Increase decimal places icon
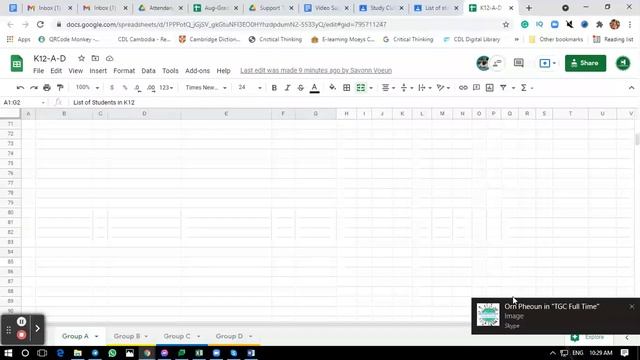Image resolution: width=640 pixels, height=360 pixels. (x=151, y=88)
